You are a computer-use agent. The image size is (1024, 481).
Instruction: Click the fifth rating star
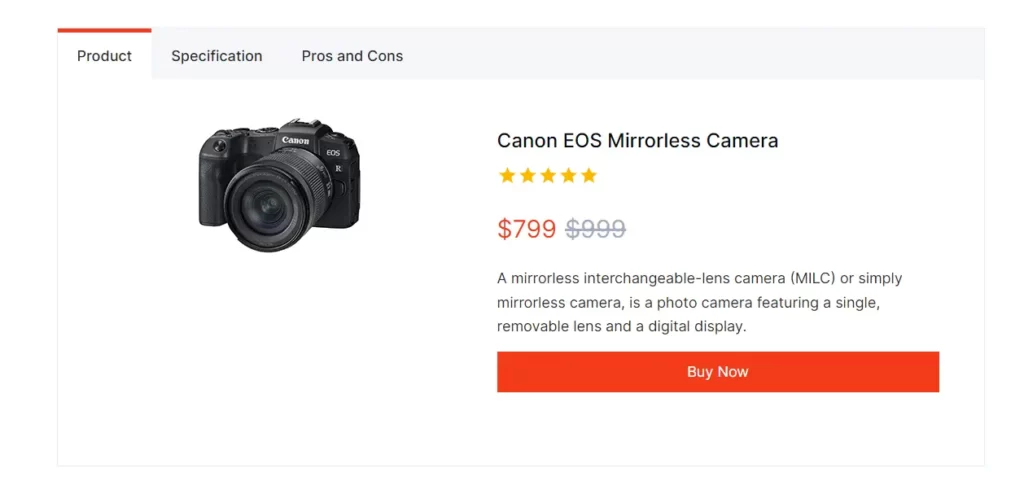tap(589, 176)
